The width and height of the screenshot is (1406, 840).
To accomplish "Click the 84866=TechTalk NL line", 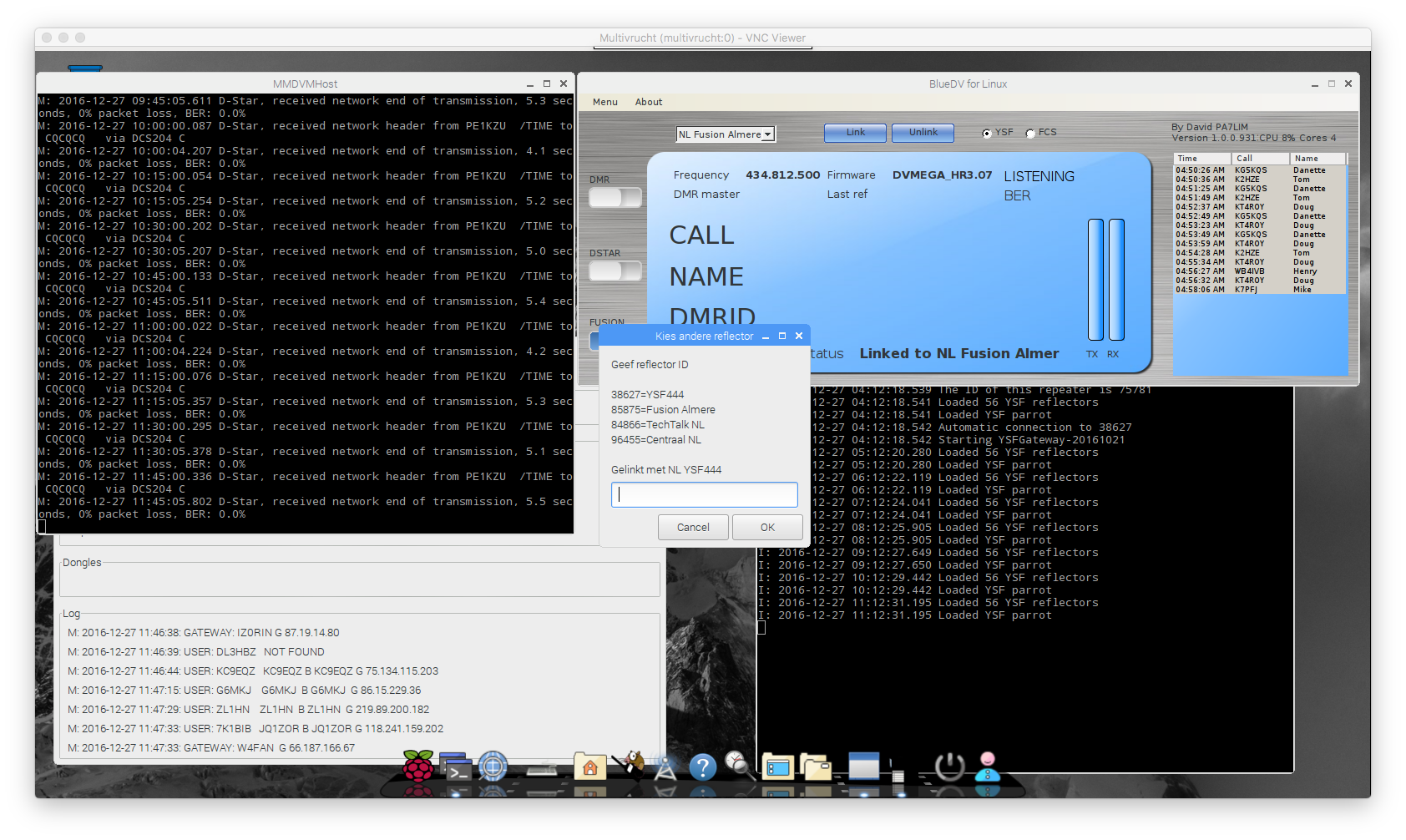I will [x=658, y=425].
